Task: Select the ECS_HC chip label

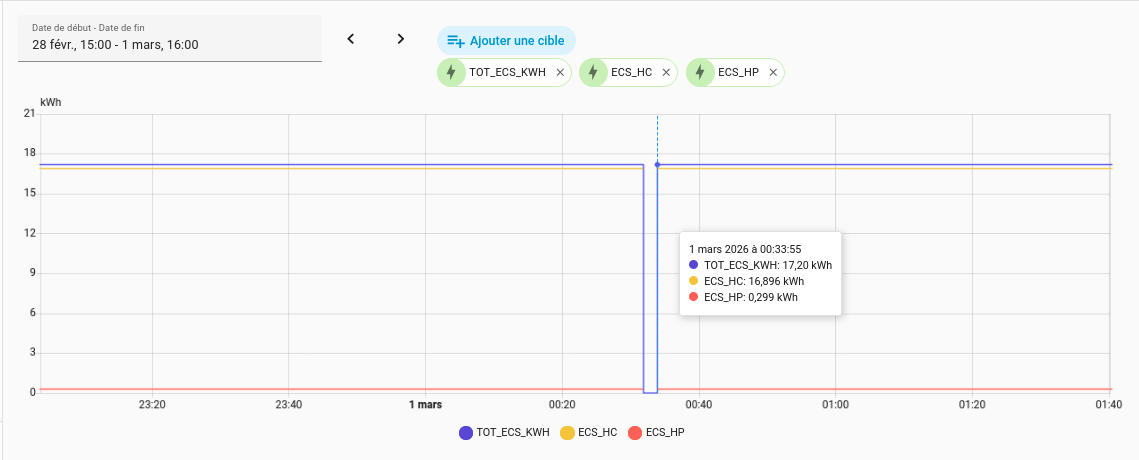Action: (631, 73)
